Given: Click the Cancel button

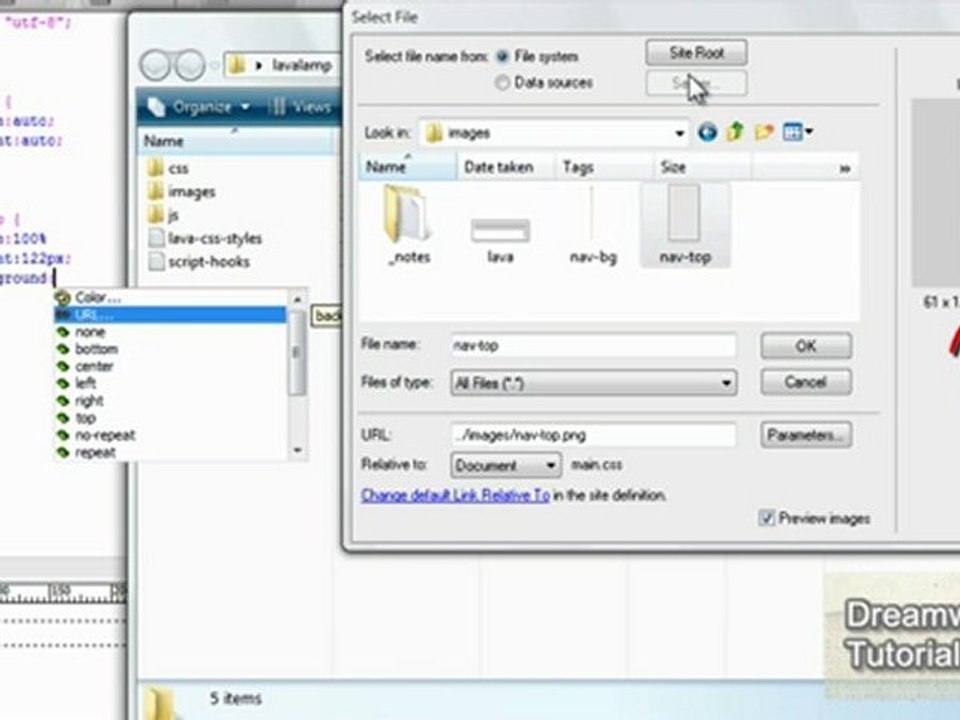Looking at the screenshot, I should coord(806,383).
